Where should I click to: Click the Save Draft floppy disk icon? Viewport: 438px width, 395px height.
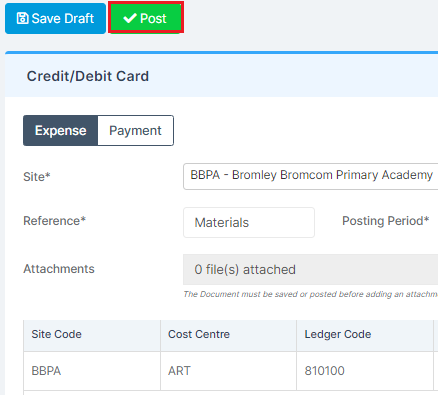pyautogui.click(x=22, y=18)
